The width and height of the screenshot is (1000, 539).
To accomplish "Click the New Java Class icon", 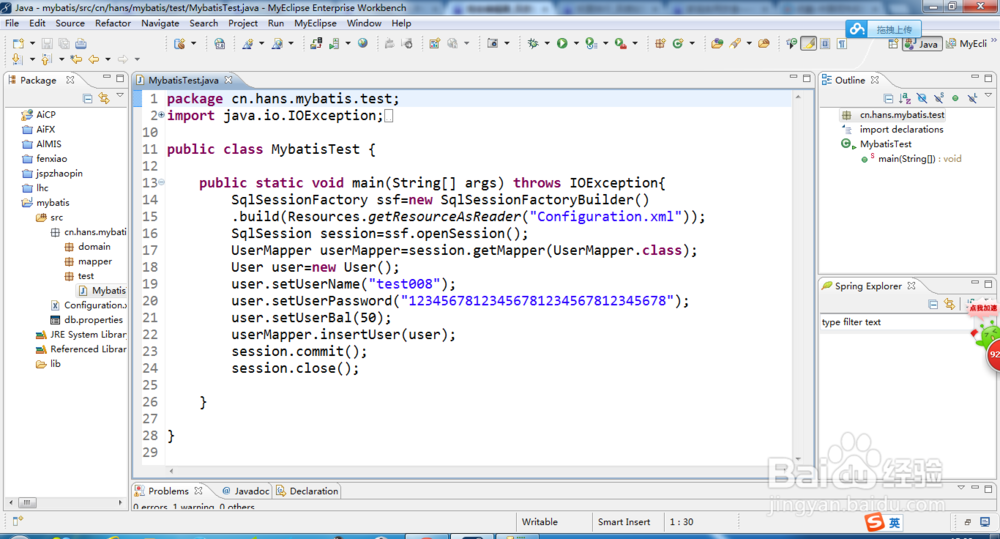I will pos(677,43).
